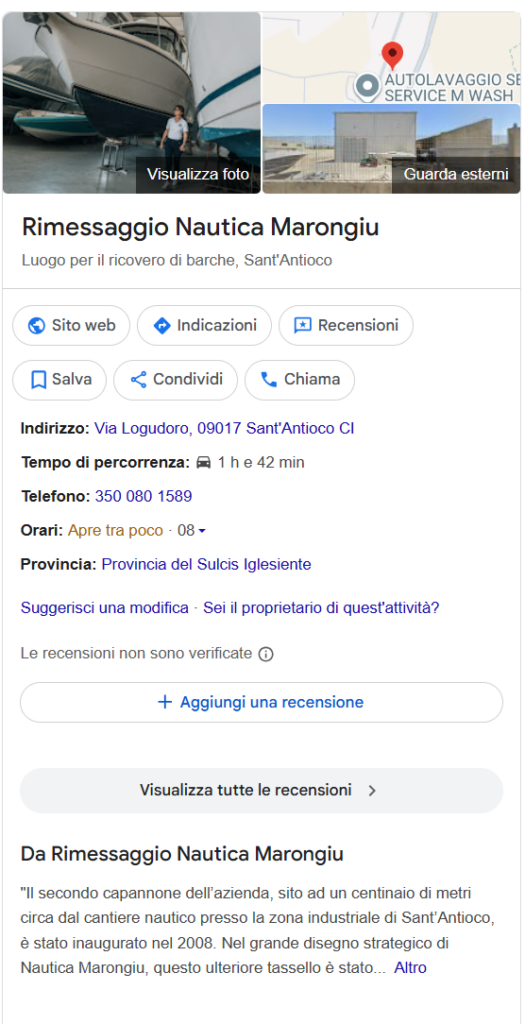
Task: Click the info icon beside unverified reviews
Action: (266, 654)
